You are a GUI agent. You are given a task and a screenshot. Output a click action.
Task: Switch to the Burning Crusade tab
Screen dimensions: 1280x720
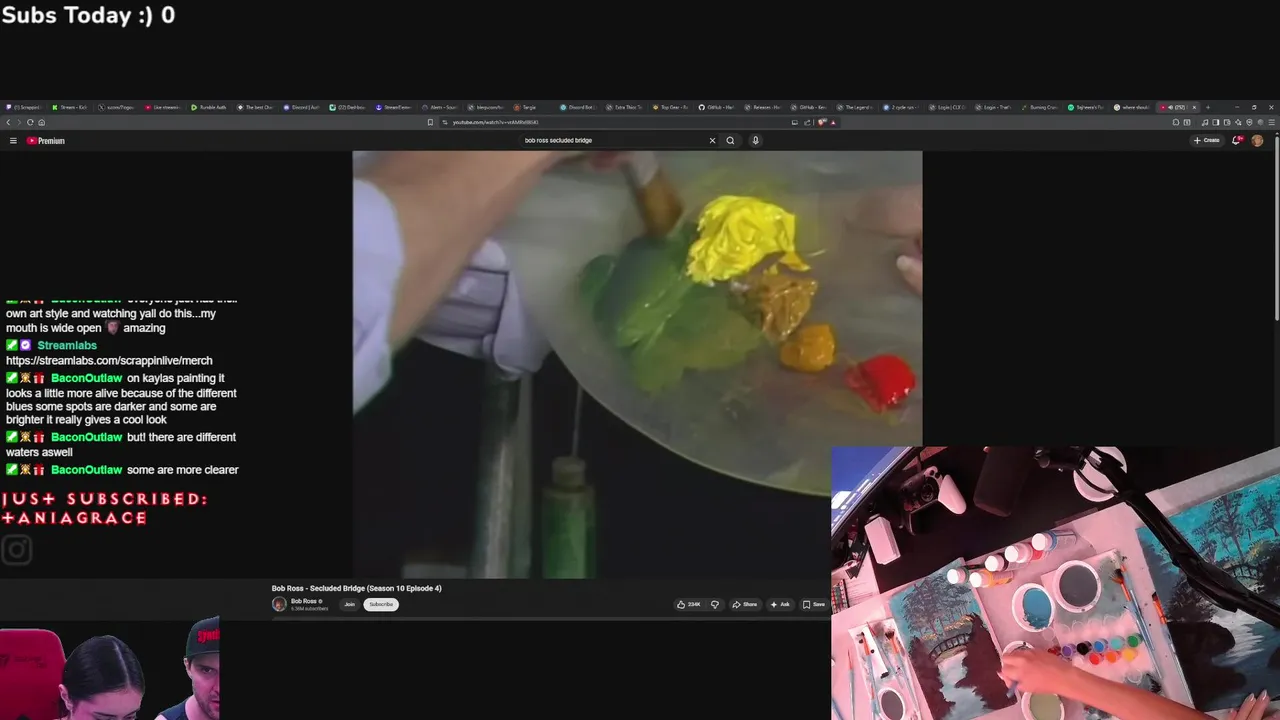click(1040, 107)
